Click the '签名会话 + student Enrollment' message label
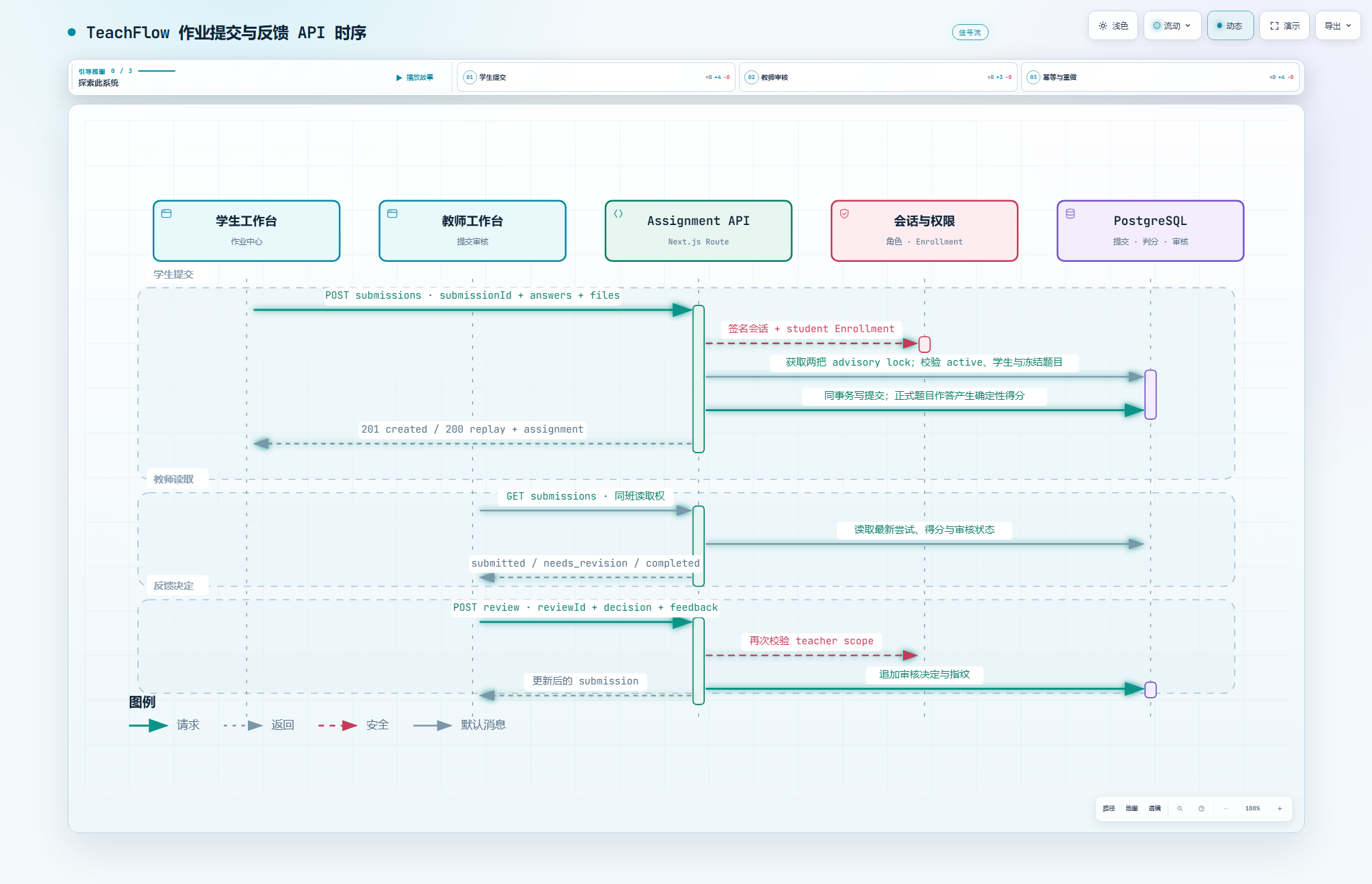Image resolution: width=1372 pixels, height=884 pixels. pos(811,329)
